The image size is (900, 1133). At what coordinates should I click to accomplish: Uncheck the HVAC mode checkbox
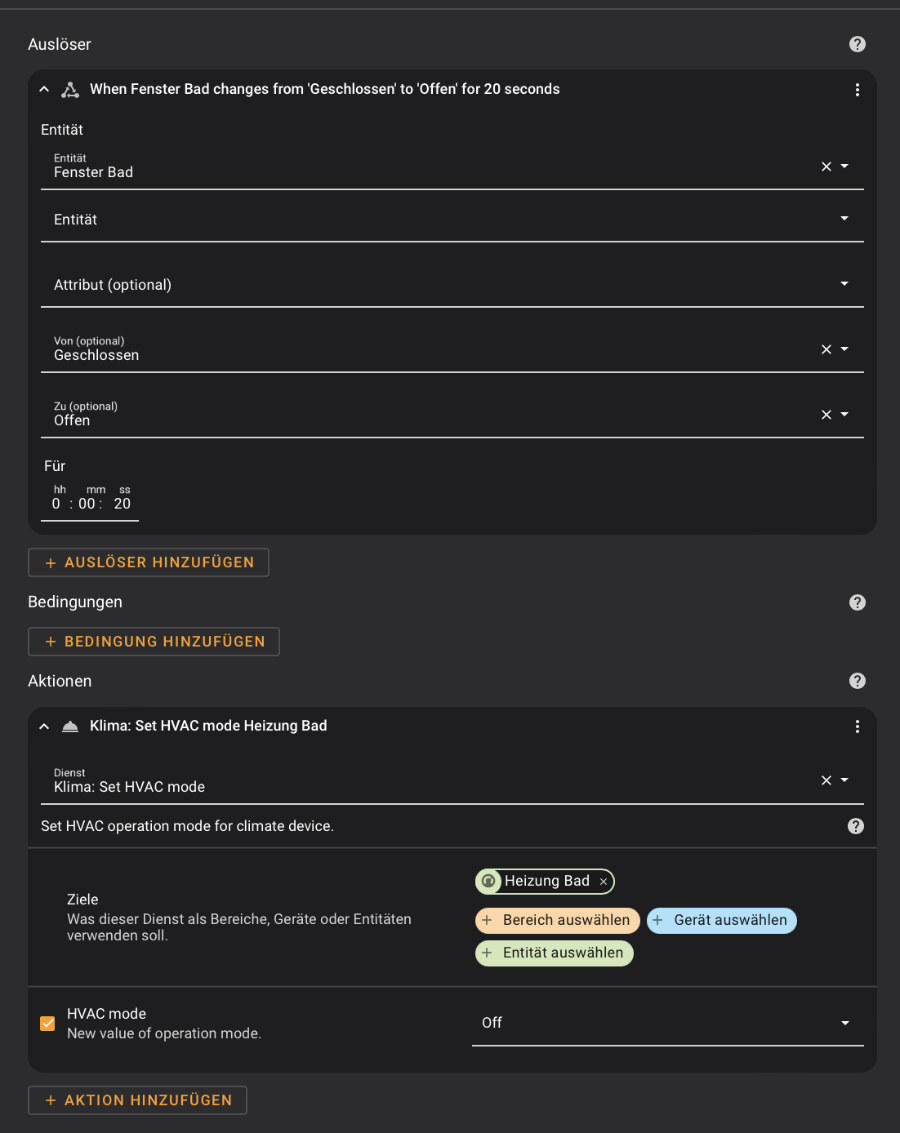(x=47, y=1023)
